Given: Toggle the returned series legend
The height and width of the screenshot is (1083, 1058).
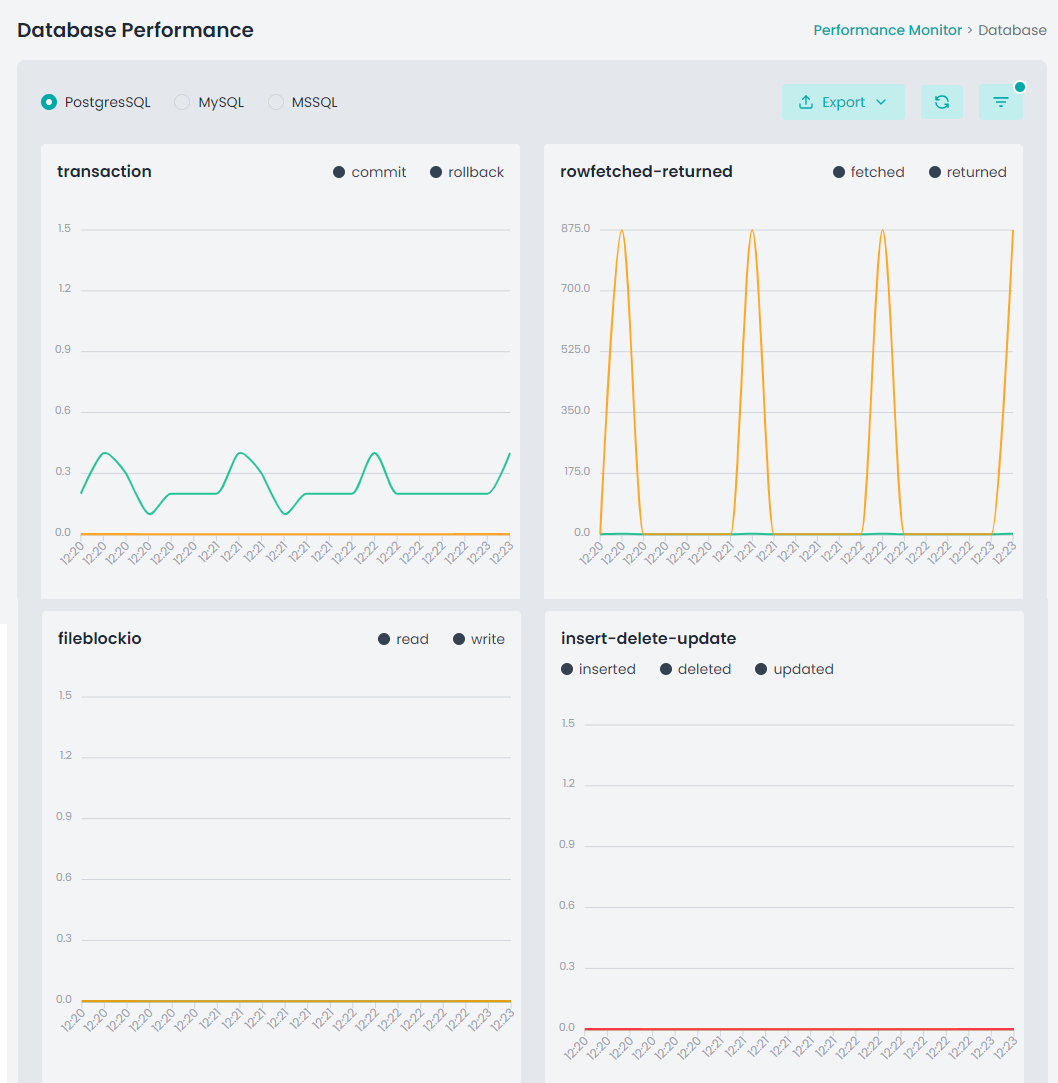Looking at the screenshot, I should pos(968,172).
